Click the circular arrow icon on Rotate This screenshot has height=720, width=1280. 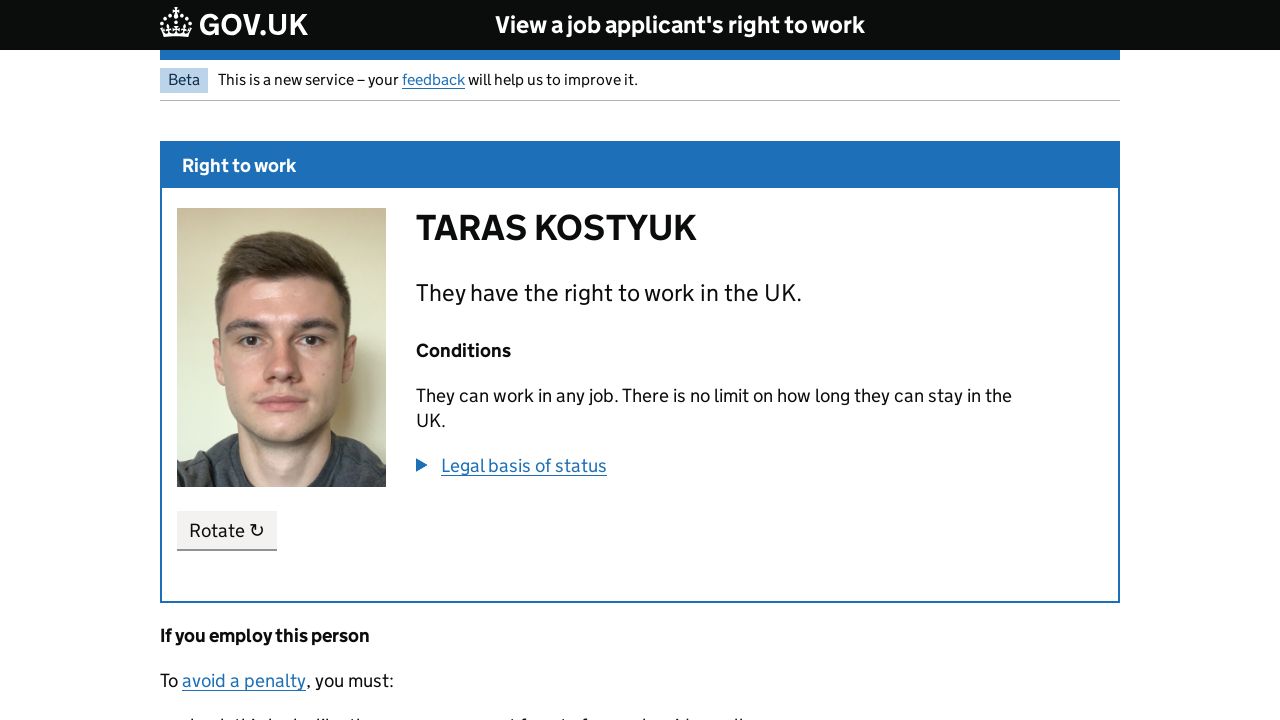pyautogui.click(x=257, y=530)
